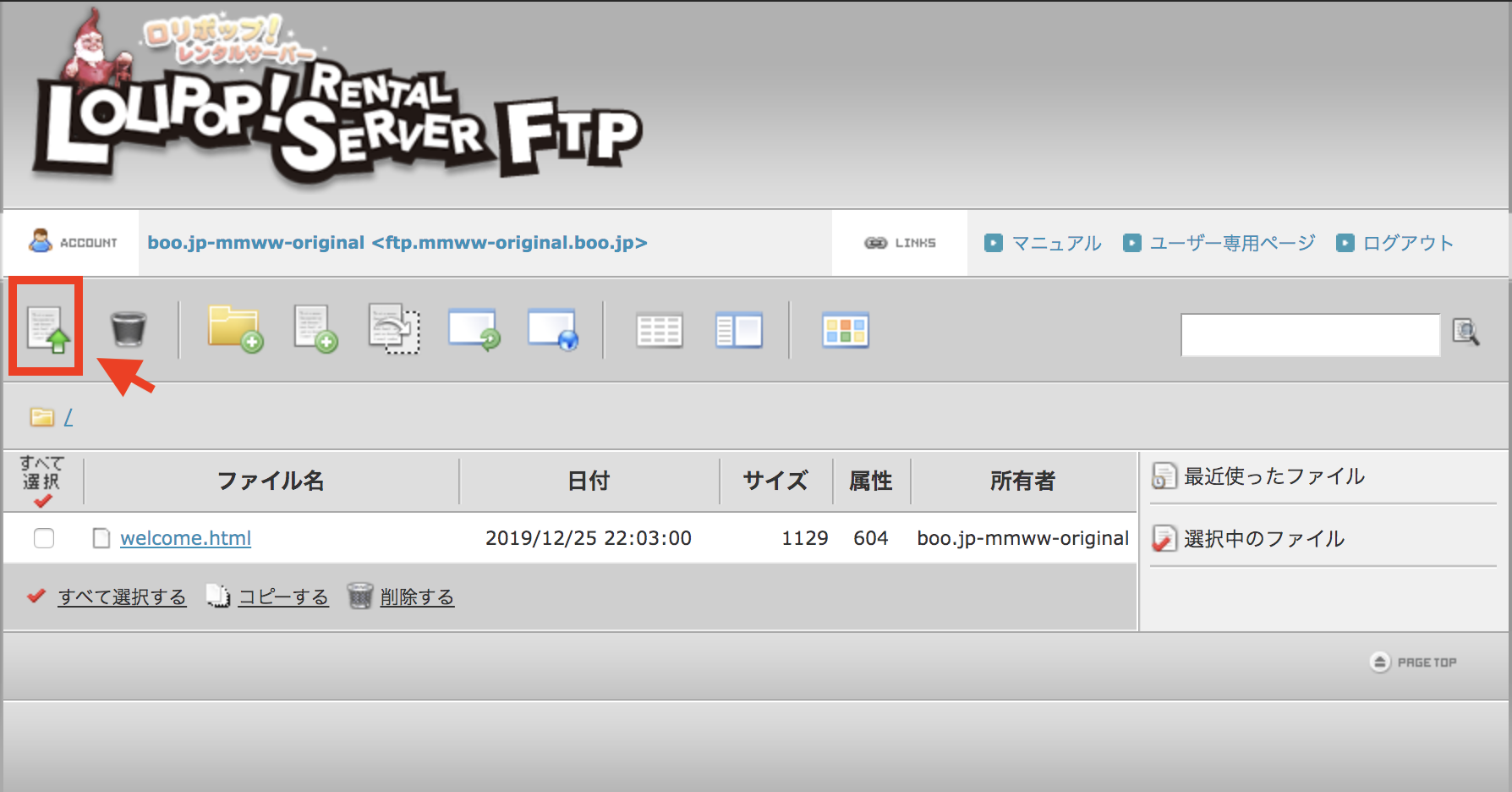Click the refresh view screen icon
This screenshot has height=792, width=1512.
point(474,329)
